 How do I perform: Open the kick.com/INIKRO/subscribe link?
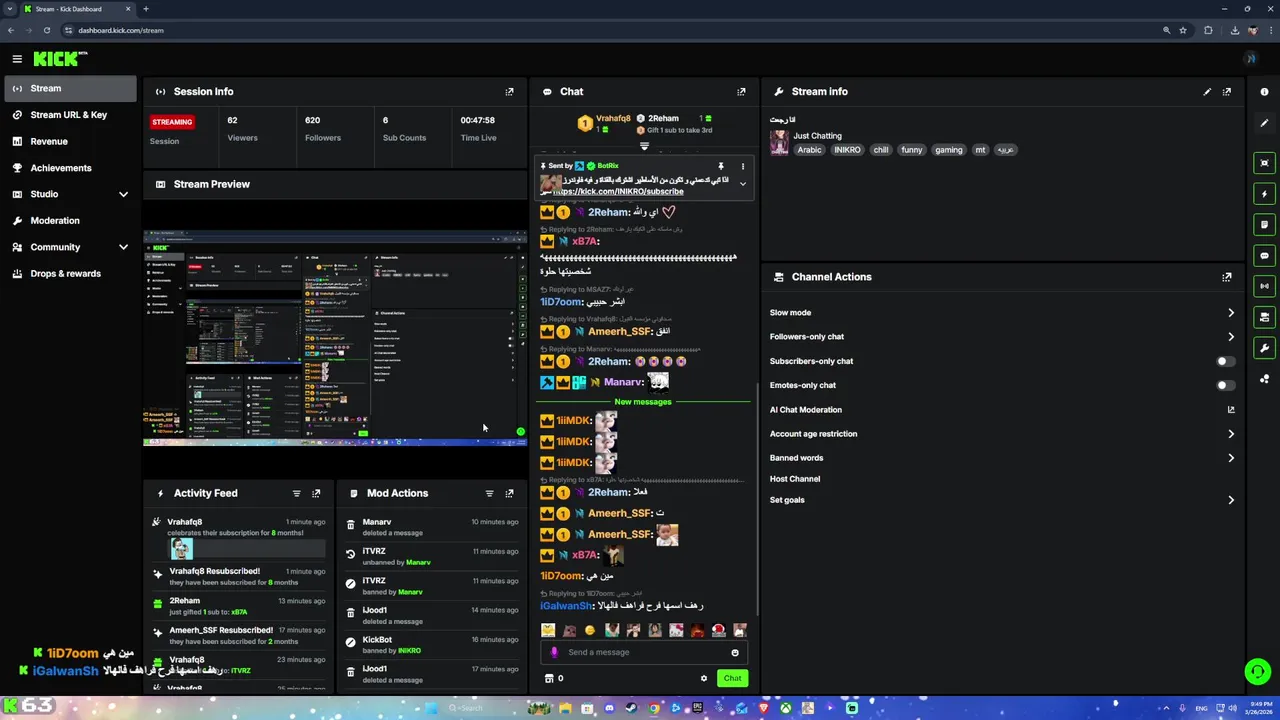618,191
